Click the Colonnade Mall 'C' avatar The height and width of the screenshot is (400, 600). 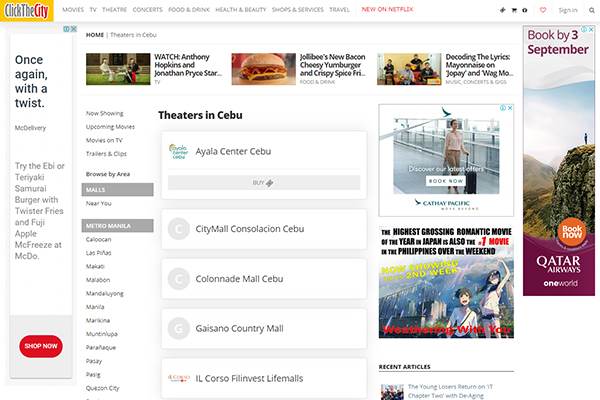(179, 279)
